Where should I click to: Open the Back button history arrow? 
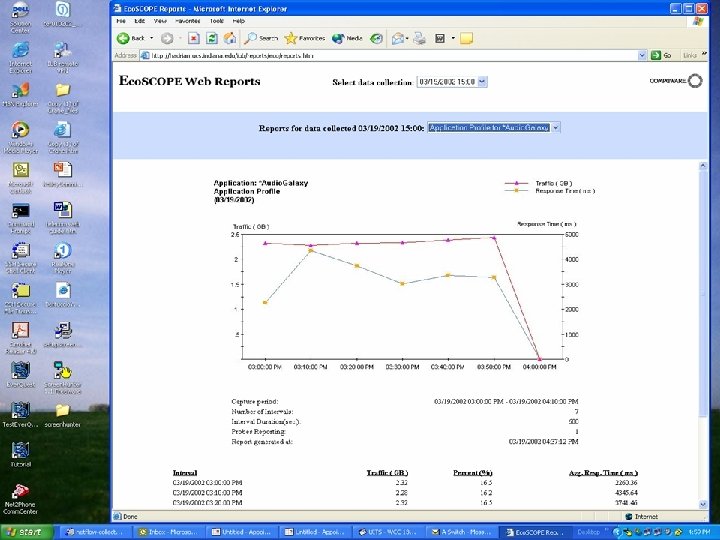[x=152, y=38]
